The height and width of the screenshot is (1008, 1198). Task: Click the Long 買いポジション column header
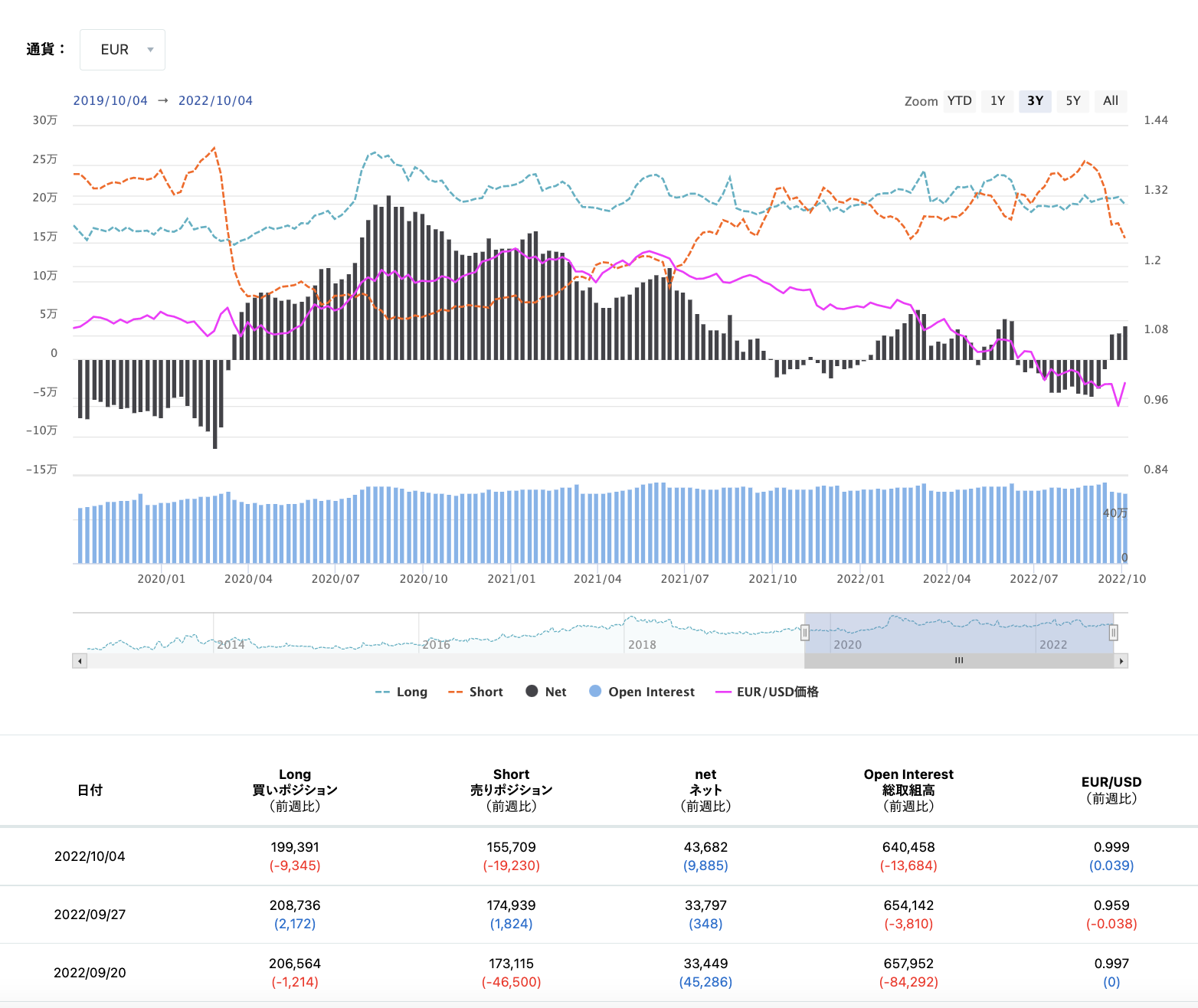click(295, 790)
